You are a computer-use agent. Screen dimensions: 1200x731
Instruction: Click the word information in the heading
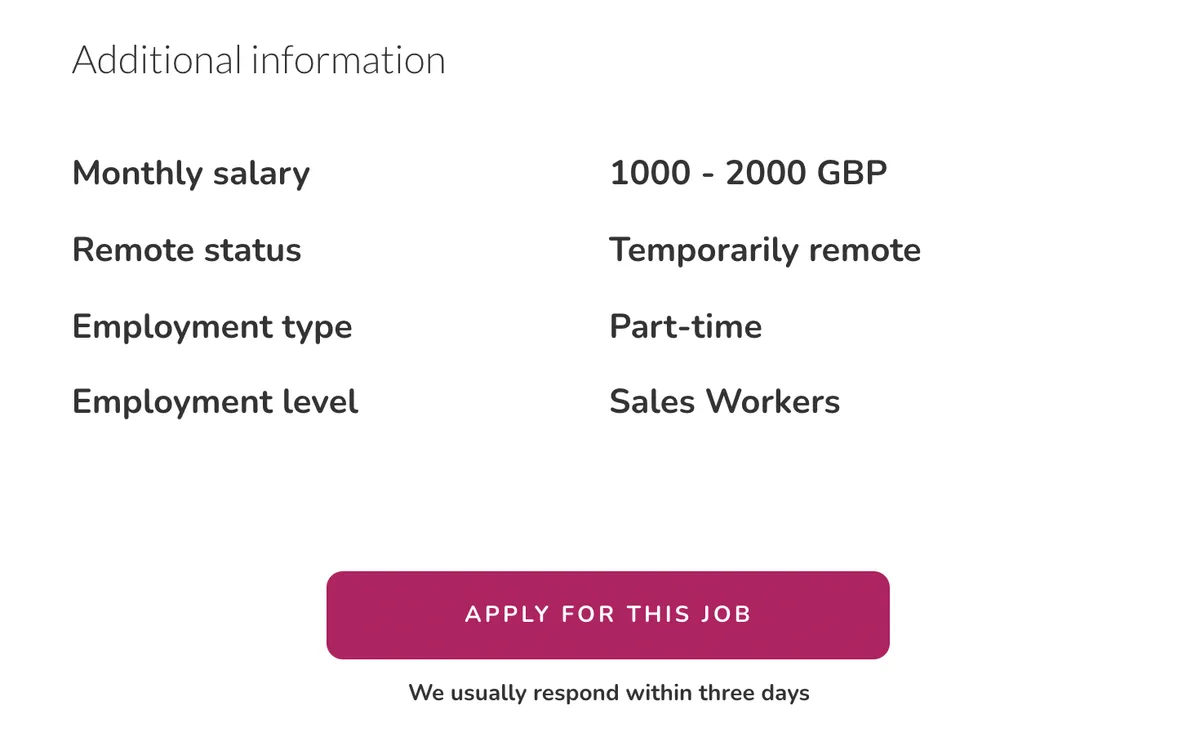tap(348, 60)
